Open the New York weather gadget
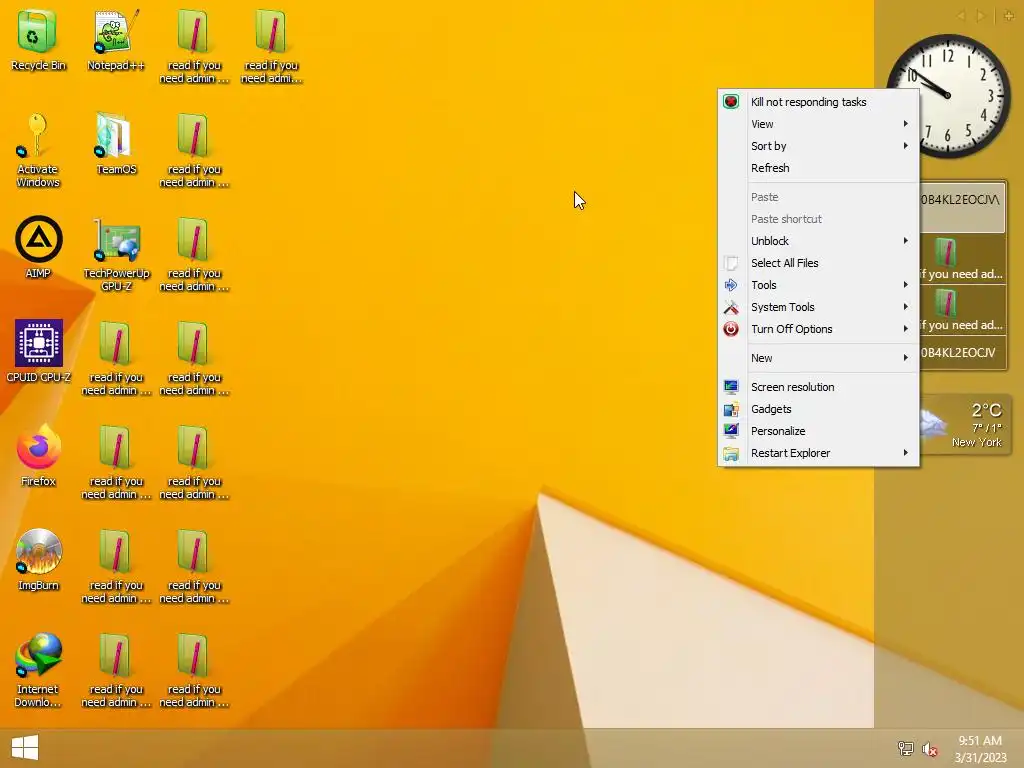This screenshot has width=1024, height=768. pyautogui.click(x=965, y=424)
